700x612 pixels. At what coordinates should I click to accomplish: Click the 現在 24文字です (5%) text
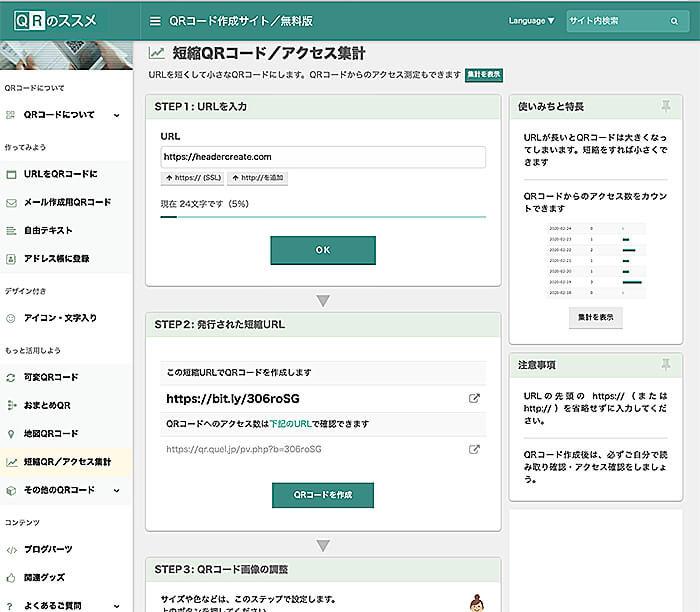pyautogui.click(x=204, y=204)
